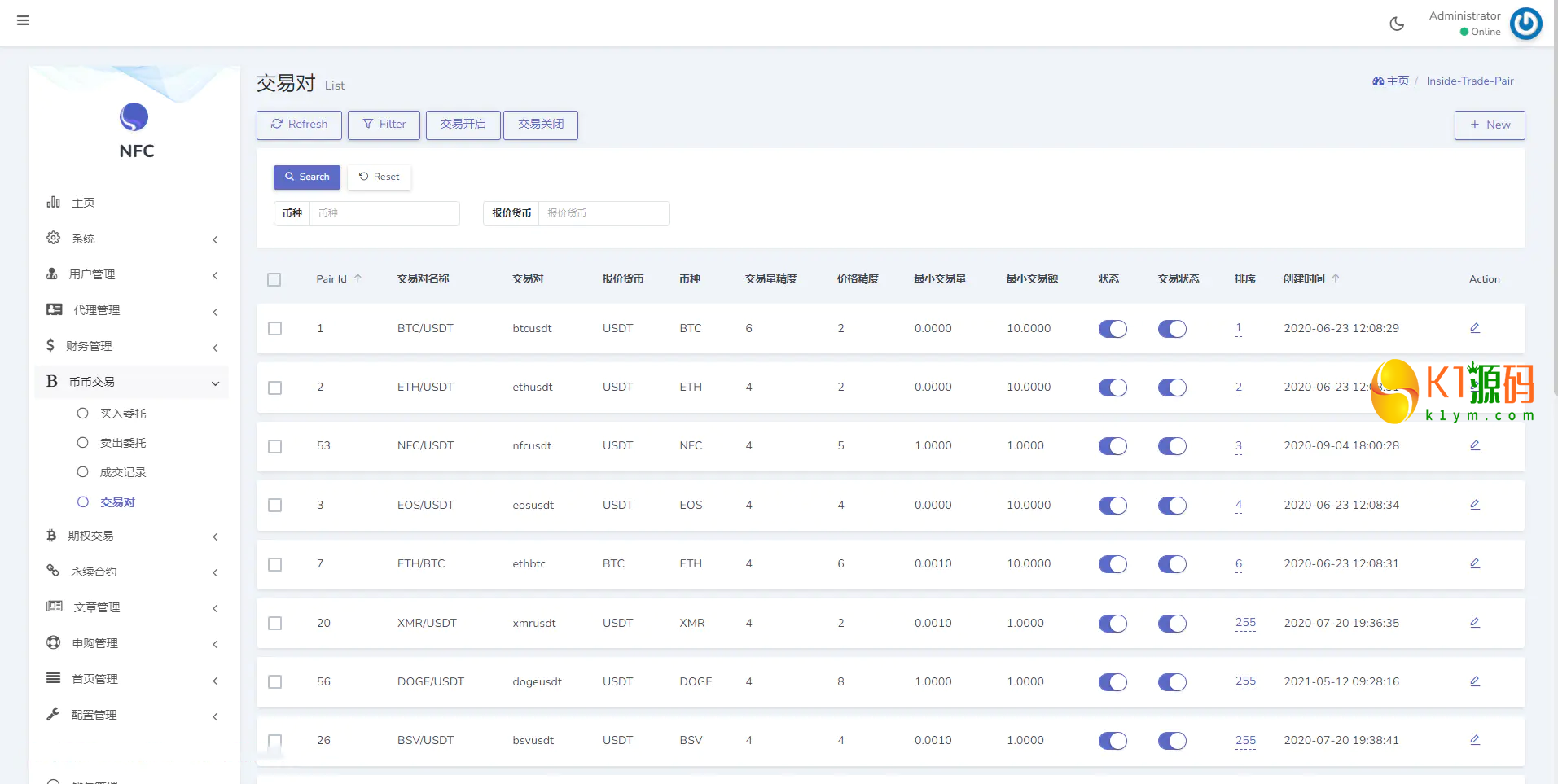Check the ETH/USDT row checkbox

click(x=275, y=388)
